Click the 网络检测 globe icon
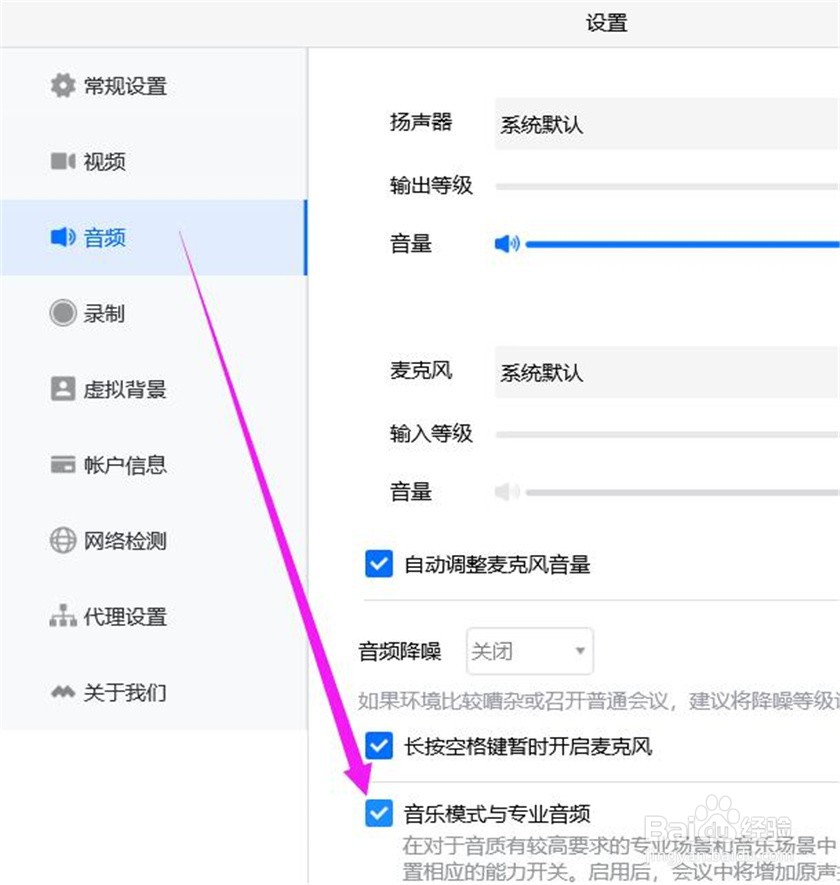Viewport: 840px width, 885px height. point(63,541)
